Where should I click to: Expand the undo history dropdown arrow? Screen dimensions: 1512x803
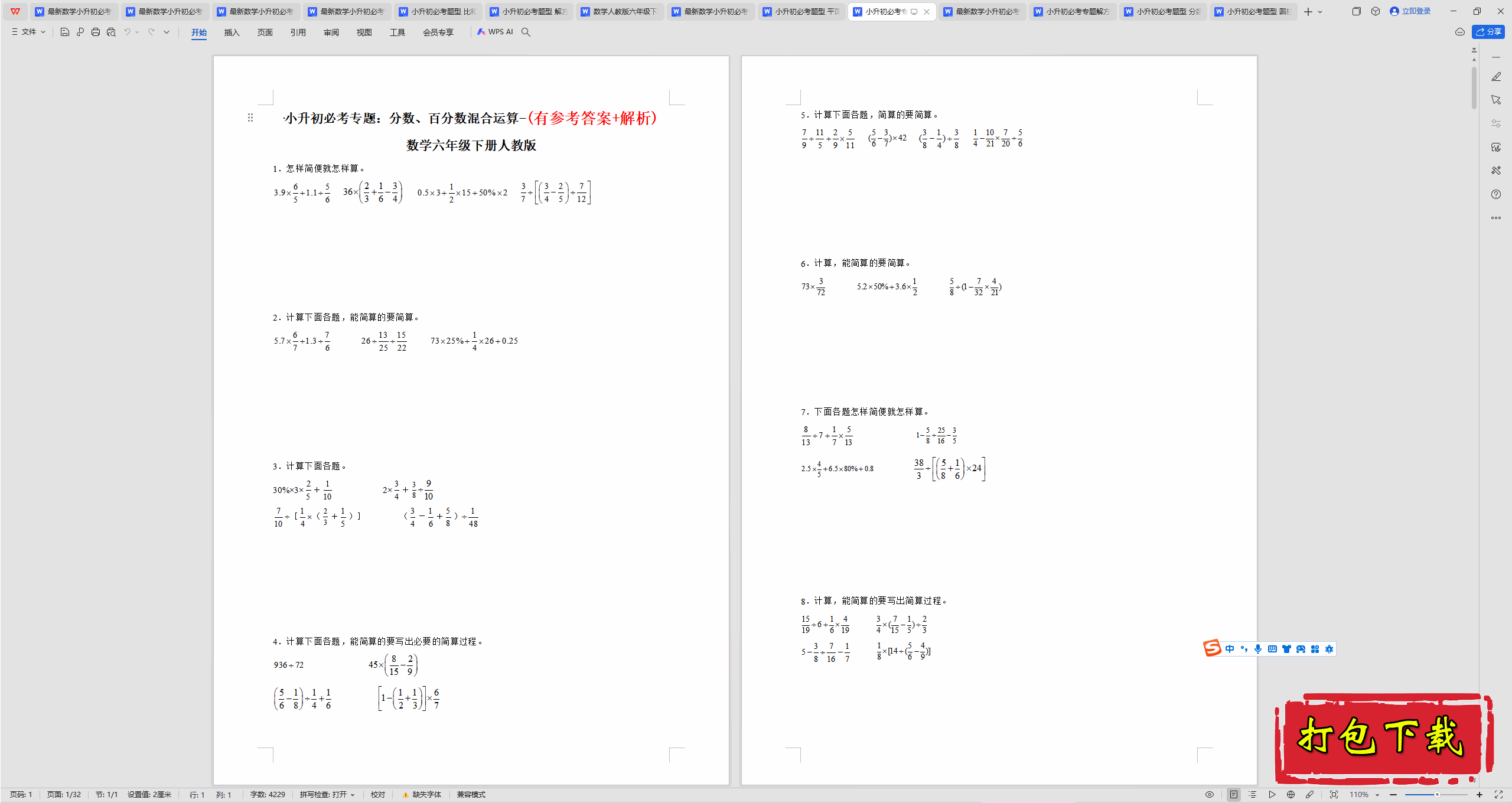coord(137,32)
